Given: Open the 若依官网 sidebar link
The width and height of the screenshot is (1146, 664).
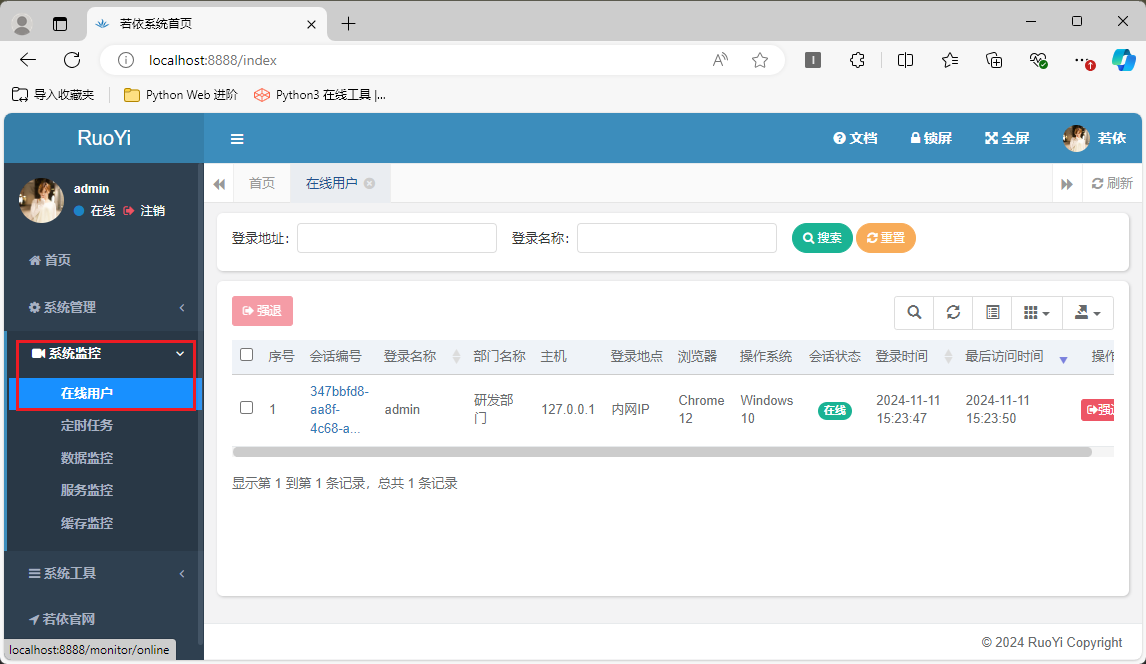Looking at the screenshot, I should click(62, 619).
